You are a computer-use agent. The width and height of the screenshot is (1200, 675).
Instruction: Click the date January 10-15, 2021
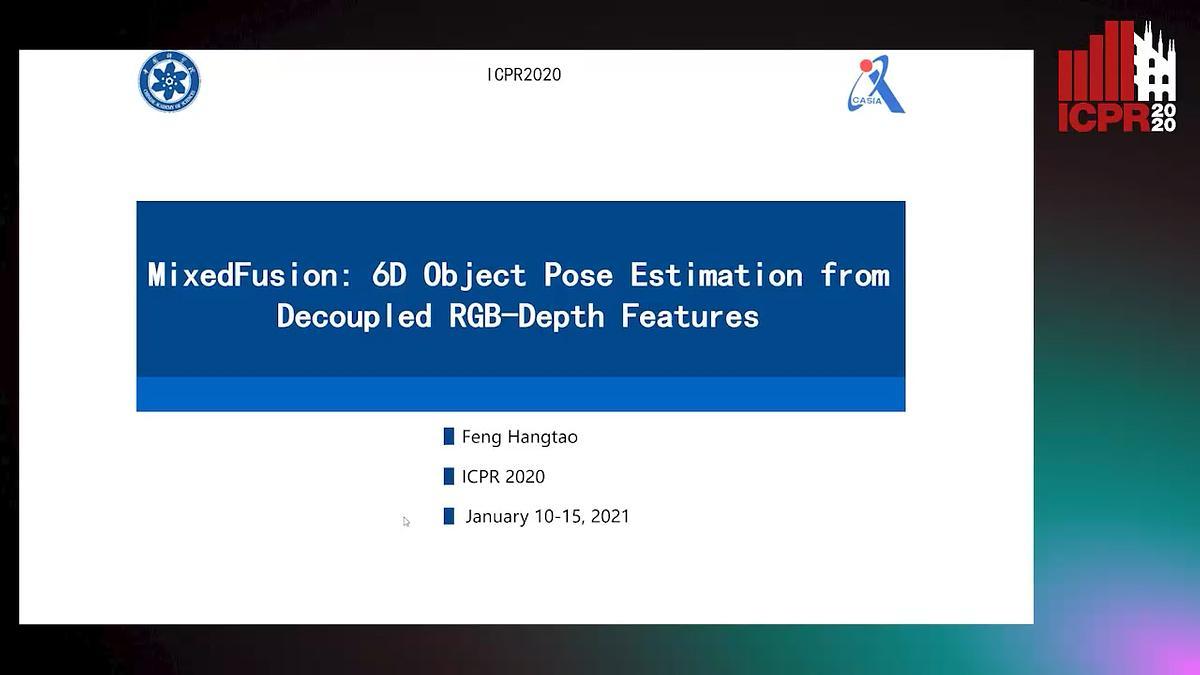547,517
